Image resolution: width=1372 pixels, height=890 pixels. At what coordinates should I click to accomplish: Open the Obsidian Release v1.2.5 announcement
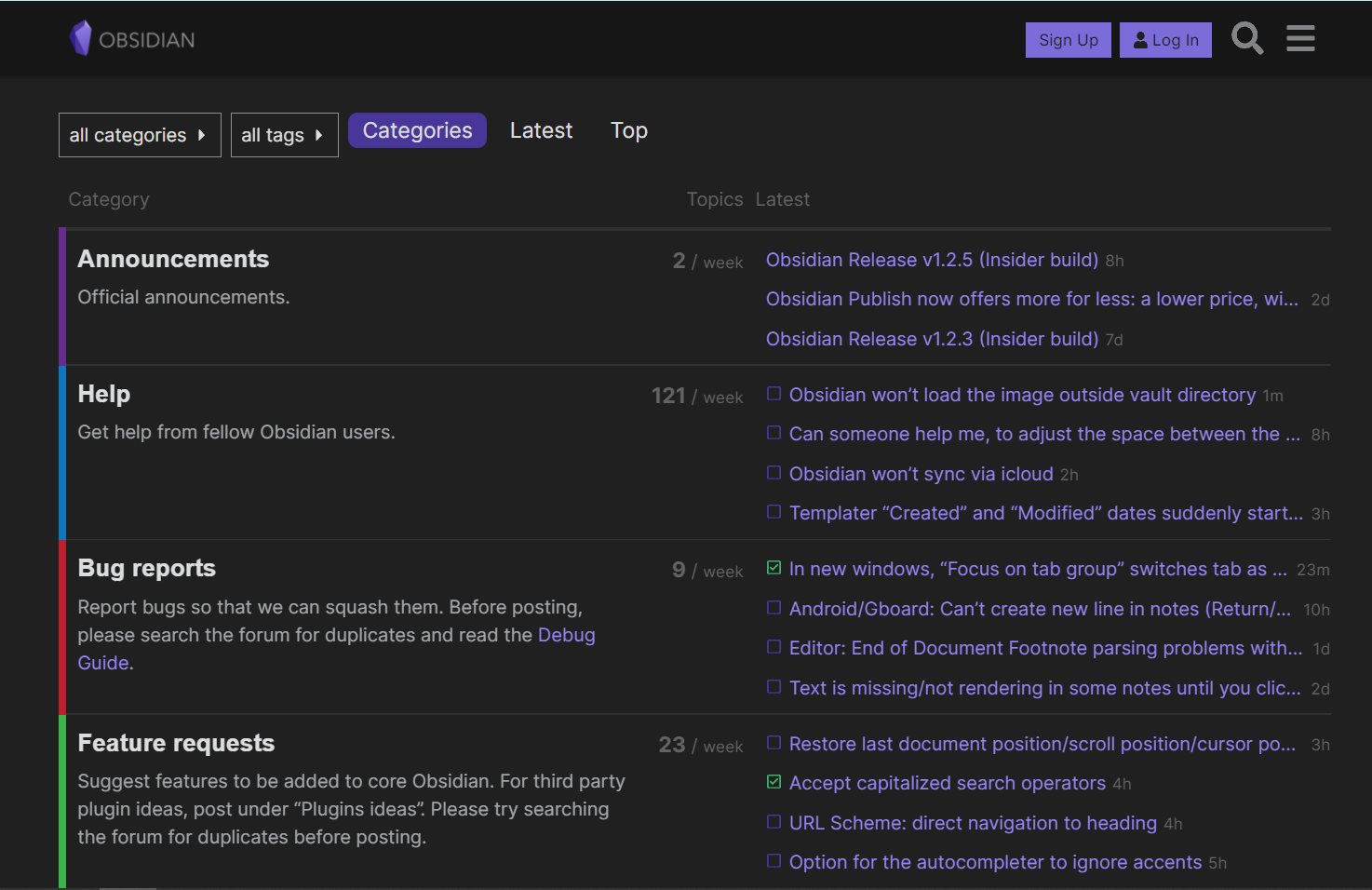point(932,260)
